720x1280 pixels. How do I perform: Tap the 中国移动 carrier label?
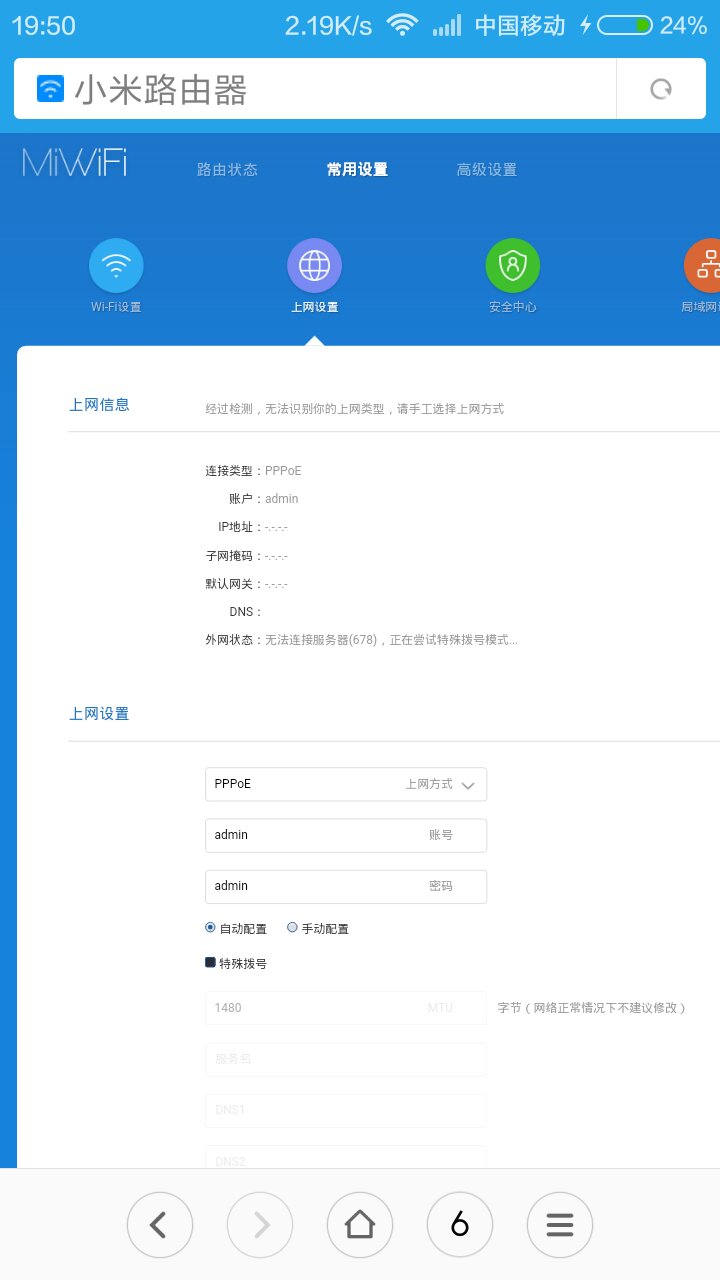point(520,25)
